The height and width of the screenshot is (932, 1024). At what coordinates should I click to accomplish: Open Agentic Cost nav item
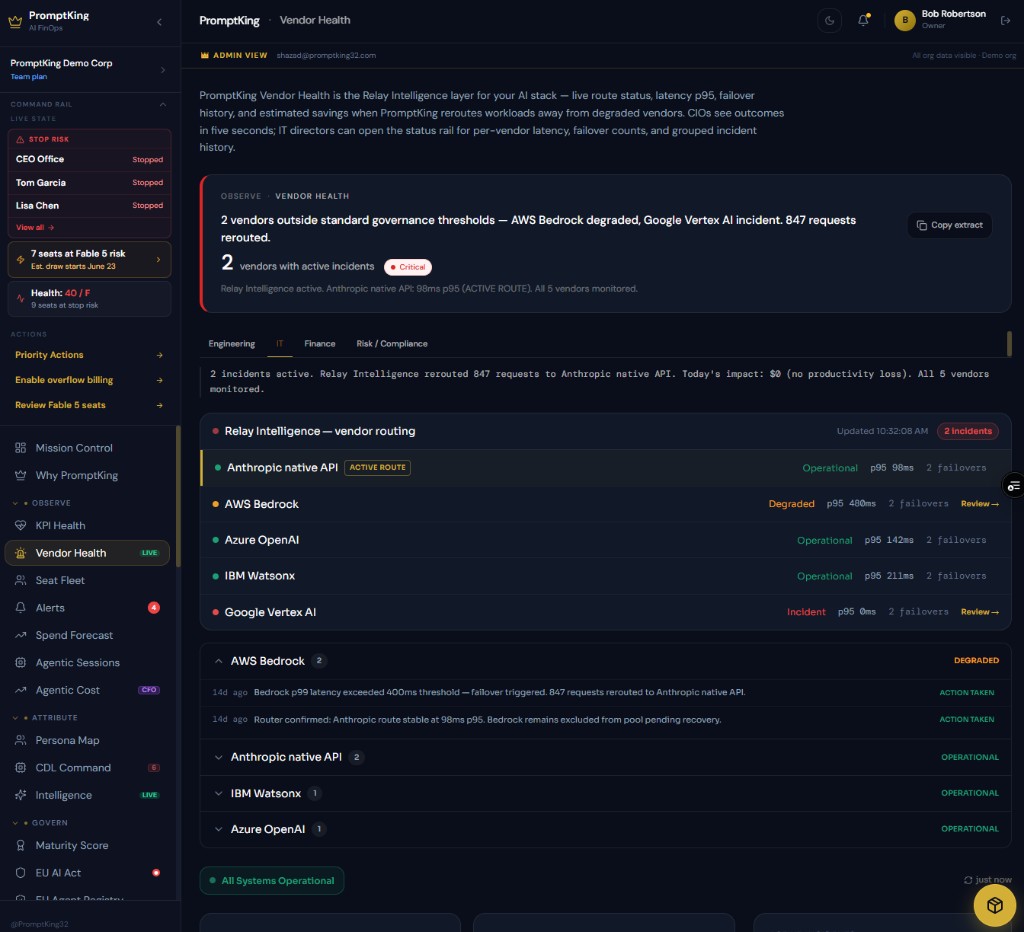87,690
